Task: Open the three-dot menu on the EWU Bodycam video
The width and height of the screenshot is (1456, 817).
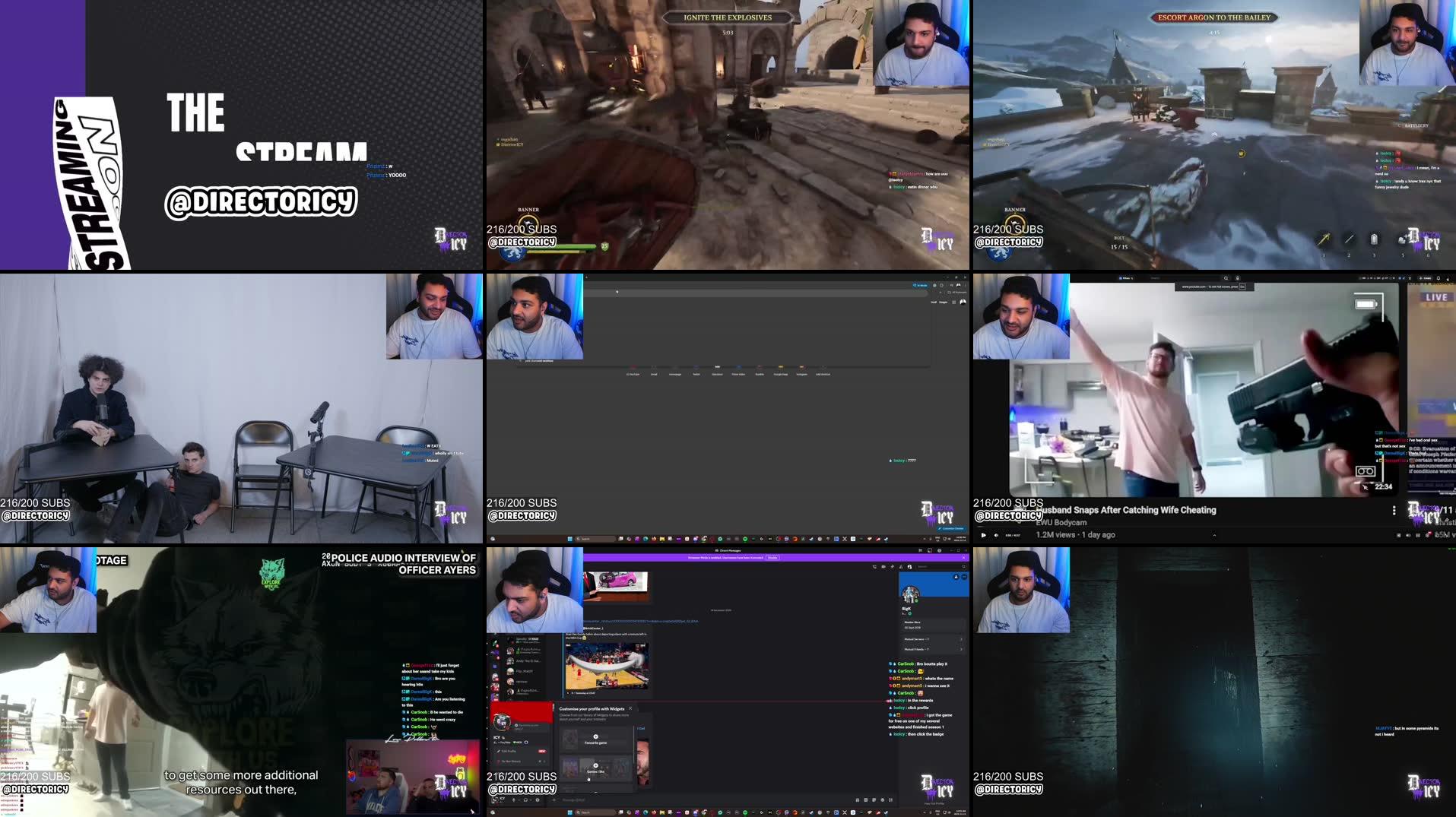Action: (x=1394, y=510)
